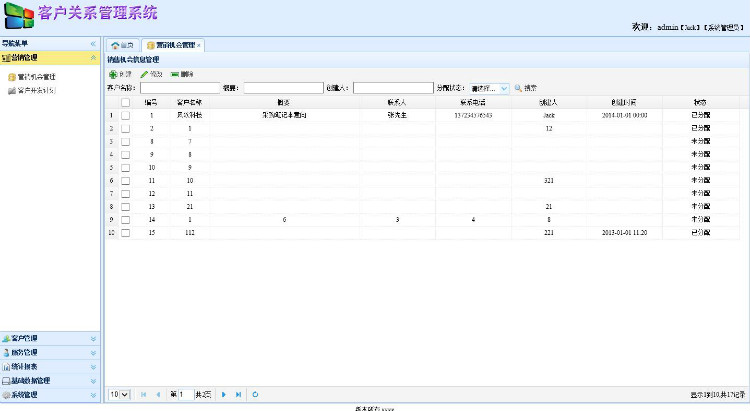Check the box for row with ID 8
Viewport: 750px width, 411px height.
click(x=125, y=142)
